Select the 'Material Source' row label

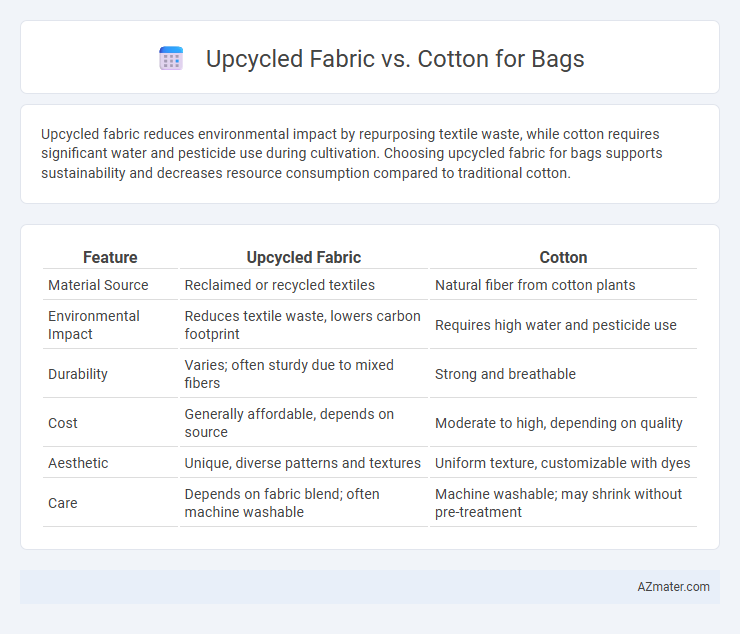pyautogui.click(x=98, y=285)
